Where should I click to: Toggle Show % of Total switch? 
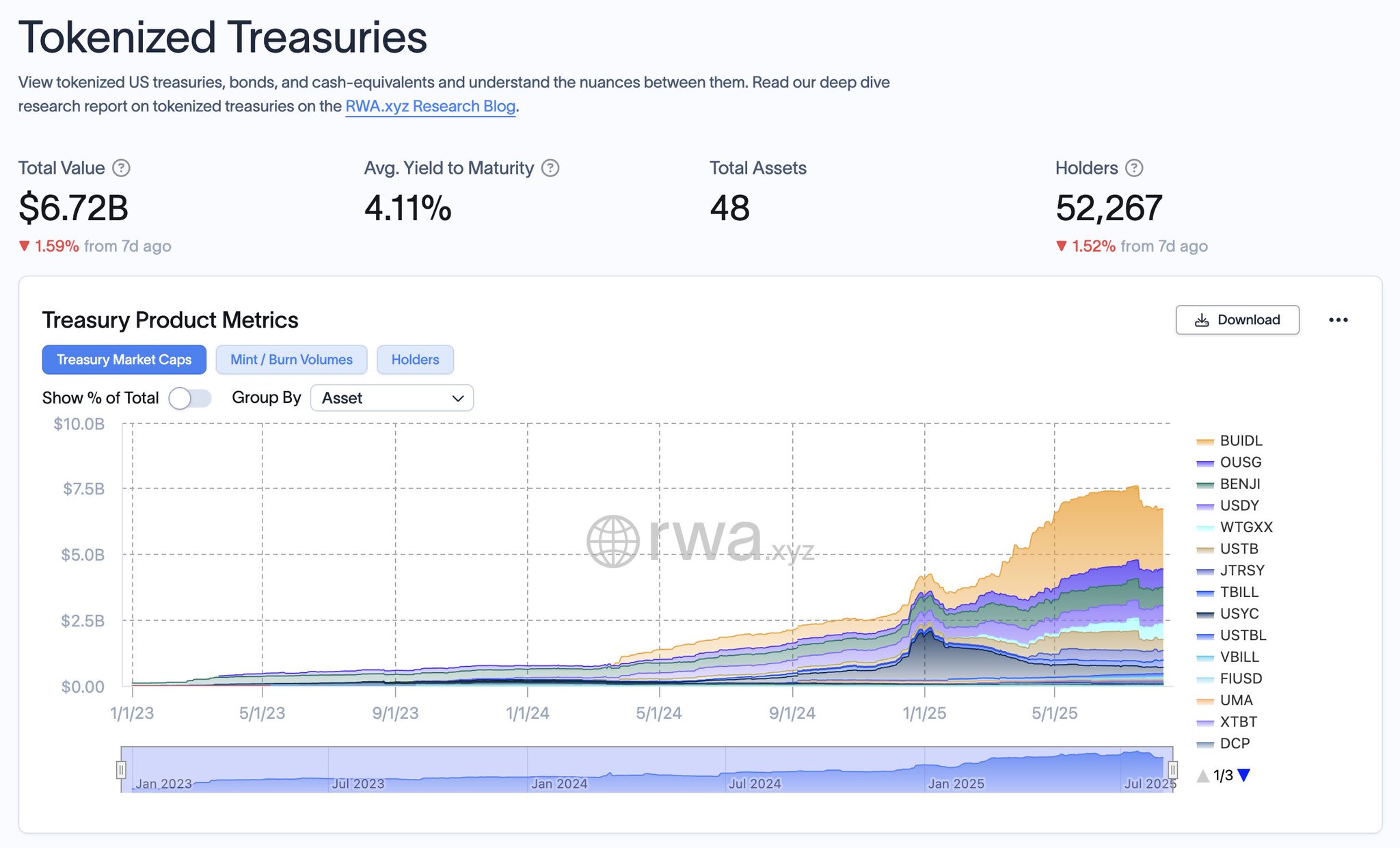tap(190, 398)
